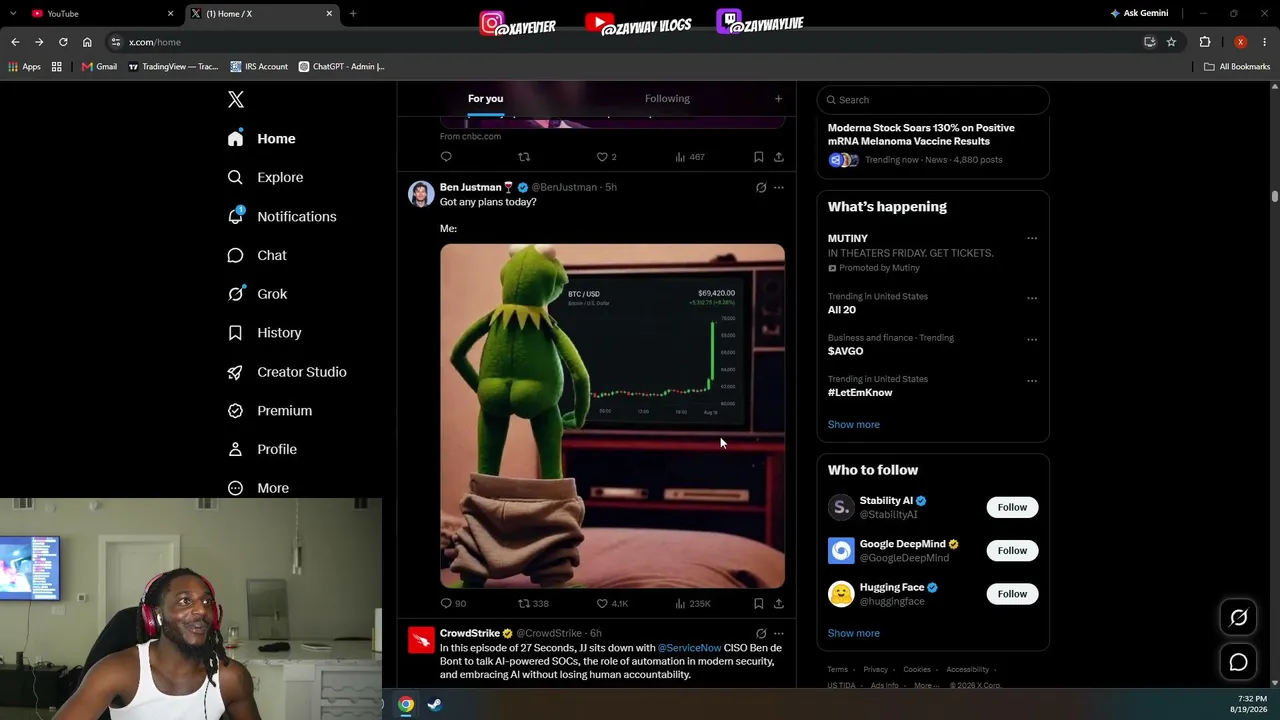Like the cnbc.com post with 2 likes
The image size is (1280, 720).
click(x=606, y=157)
